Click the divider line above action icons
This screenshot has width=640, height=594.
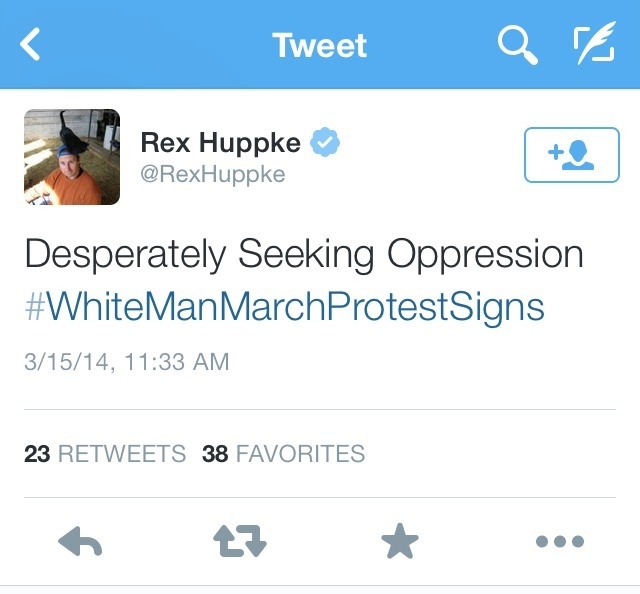[x=320, y=497]
